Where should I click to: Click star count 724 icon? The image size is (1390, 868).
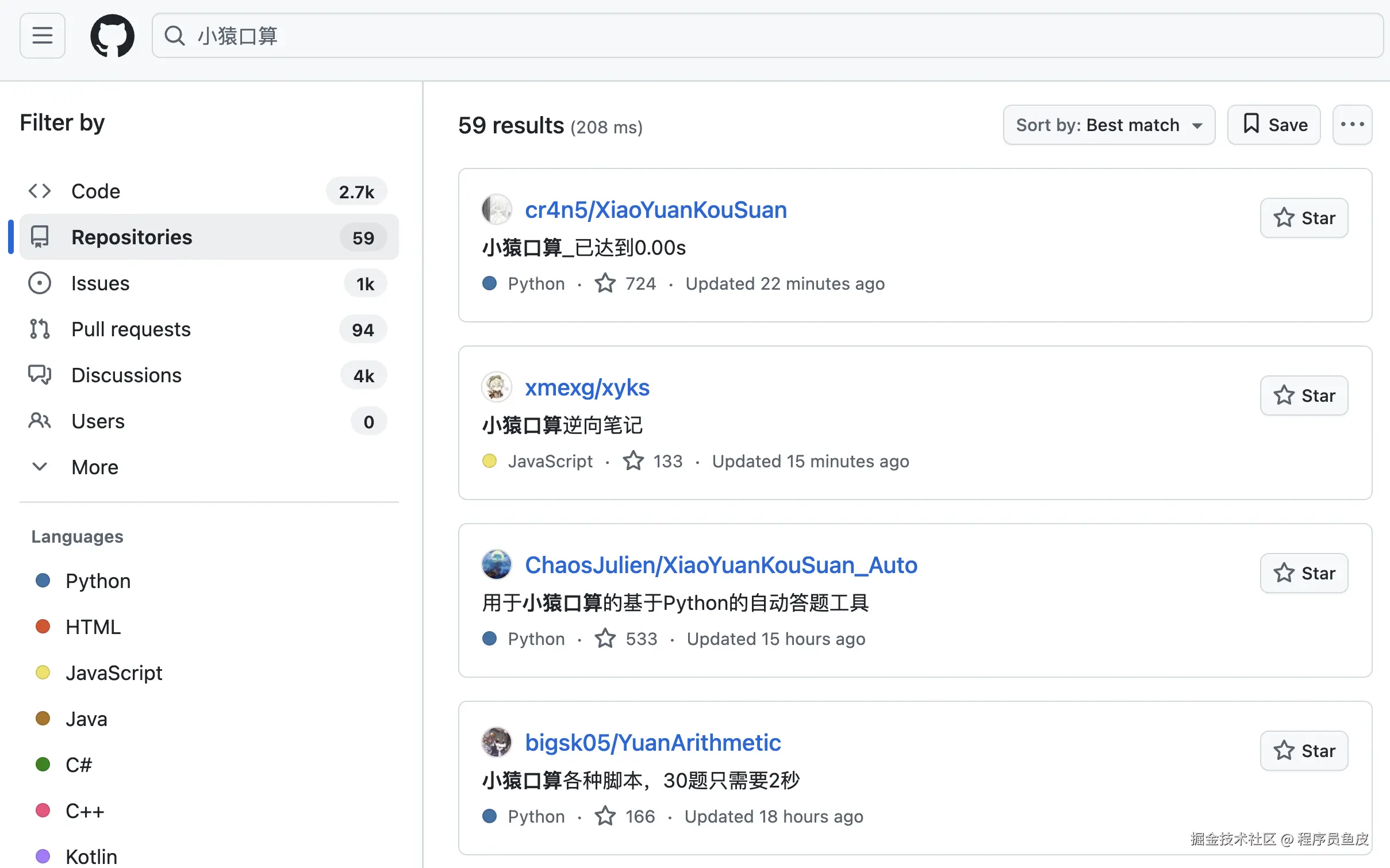[x=605, y=283]
